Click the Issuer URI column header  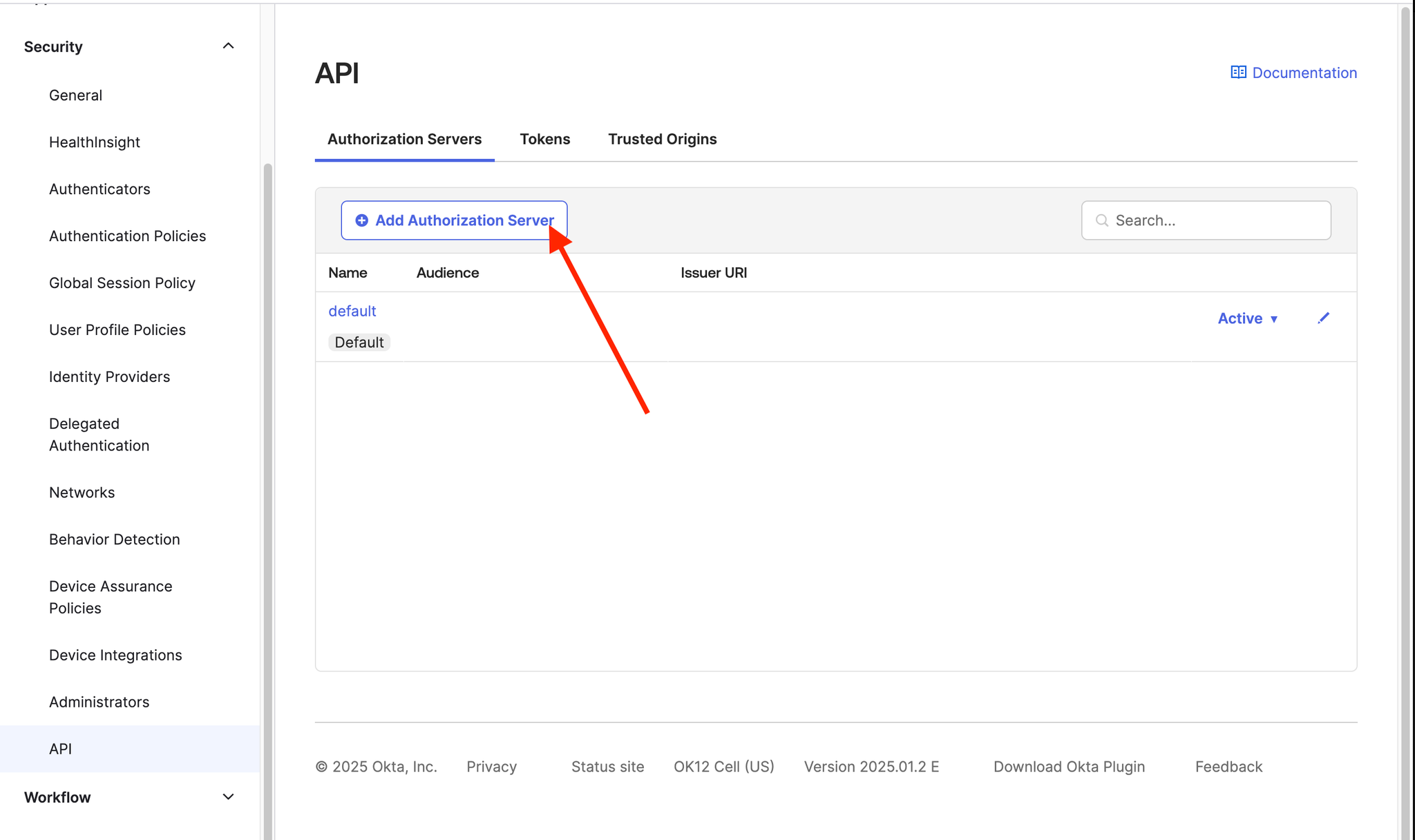pos(714,273)
